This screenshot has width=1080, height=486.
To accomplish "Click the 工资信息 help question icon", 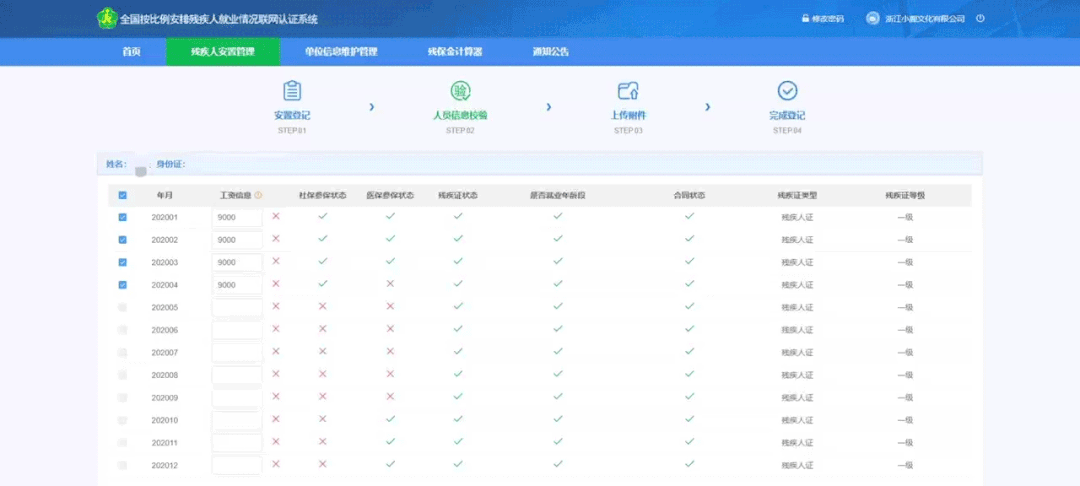I will pyautogui.click(x=258, y=196).
